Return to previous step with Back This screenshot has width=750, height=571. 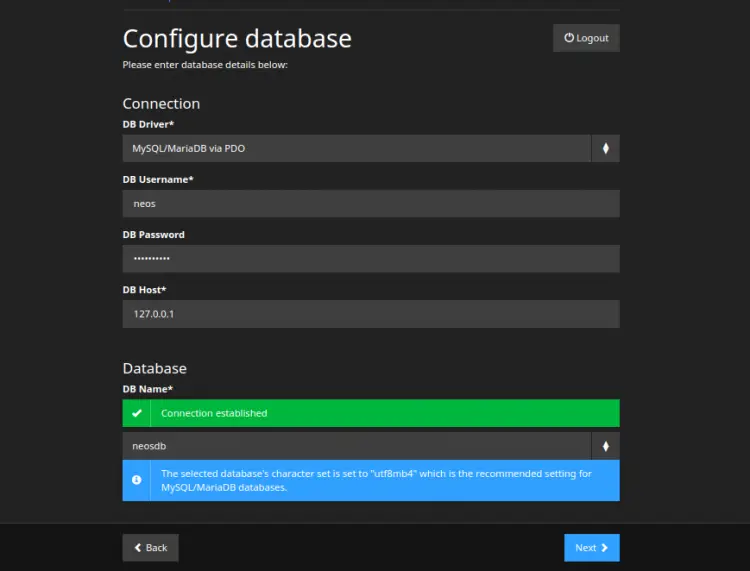coord(151,548)
